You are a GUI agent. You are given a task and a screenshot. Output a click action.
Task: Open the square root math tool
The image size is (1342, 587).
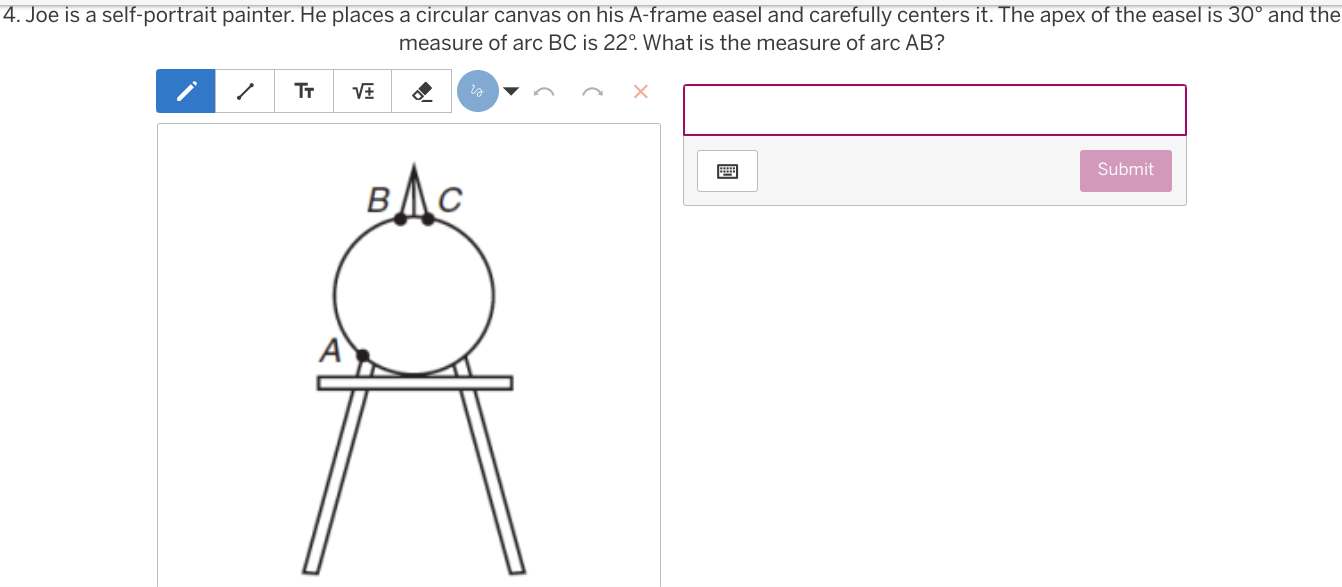363,91
